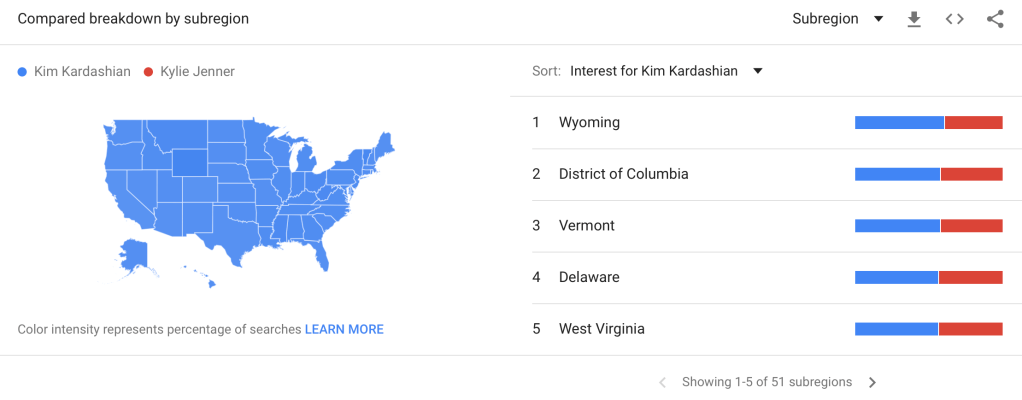Go to previous page of subregions
This screenshot has height=400, width=1022.
click(662, 382)
